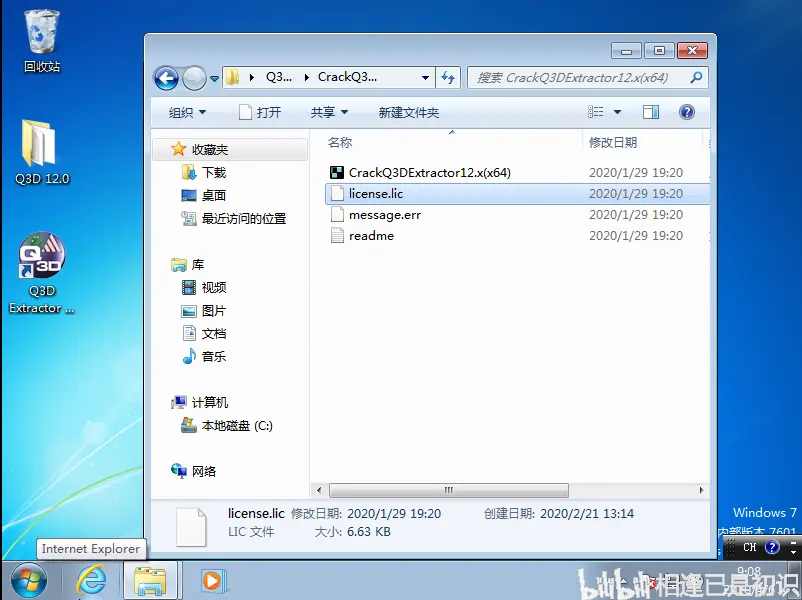Select 计算机 in navigation pane
The image size is (802, 600).
coord(210,403)
